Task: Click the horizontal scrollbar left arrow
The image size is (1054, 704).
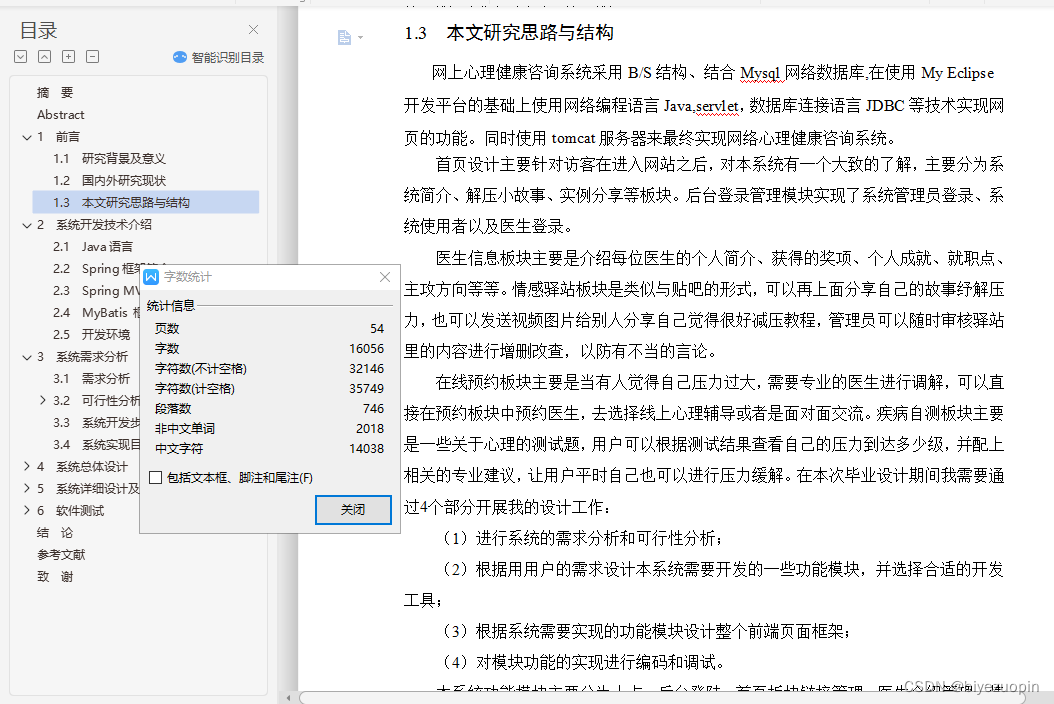Action: click(288, 698)
